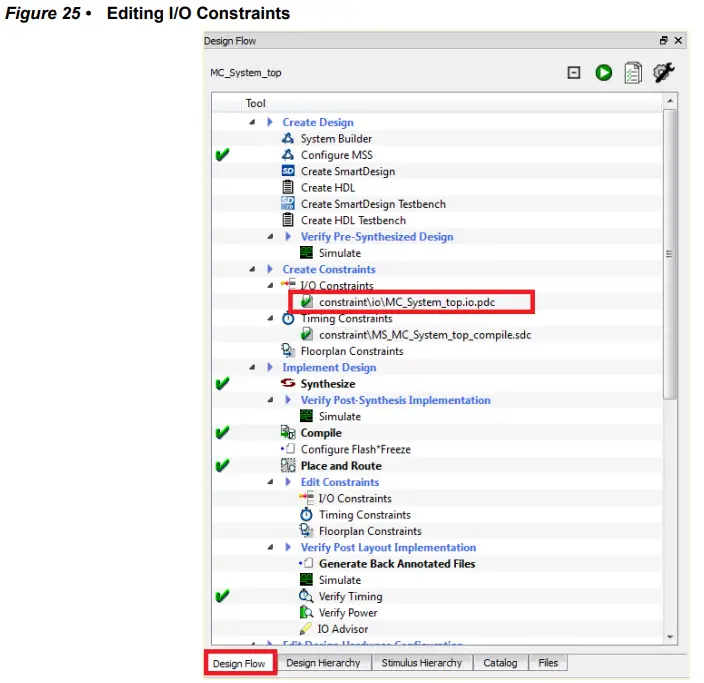The width and height of the screenshot is (704, 683).
Task: Click the checklist report icon in the toolbar
Action: coord(632,73)
